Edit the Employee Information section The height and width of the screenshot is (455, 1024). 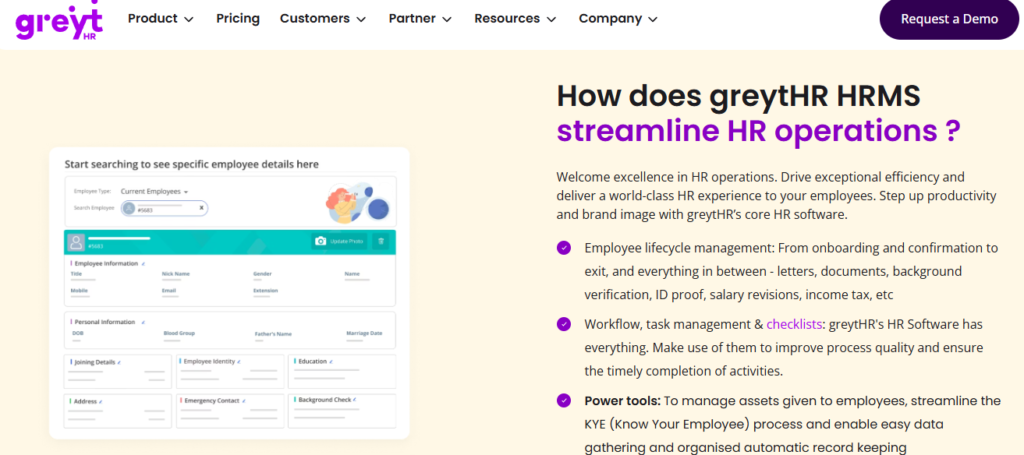click(144, 264)
